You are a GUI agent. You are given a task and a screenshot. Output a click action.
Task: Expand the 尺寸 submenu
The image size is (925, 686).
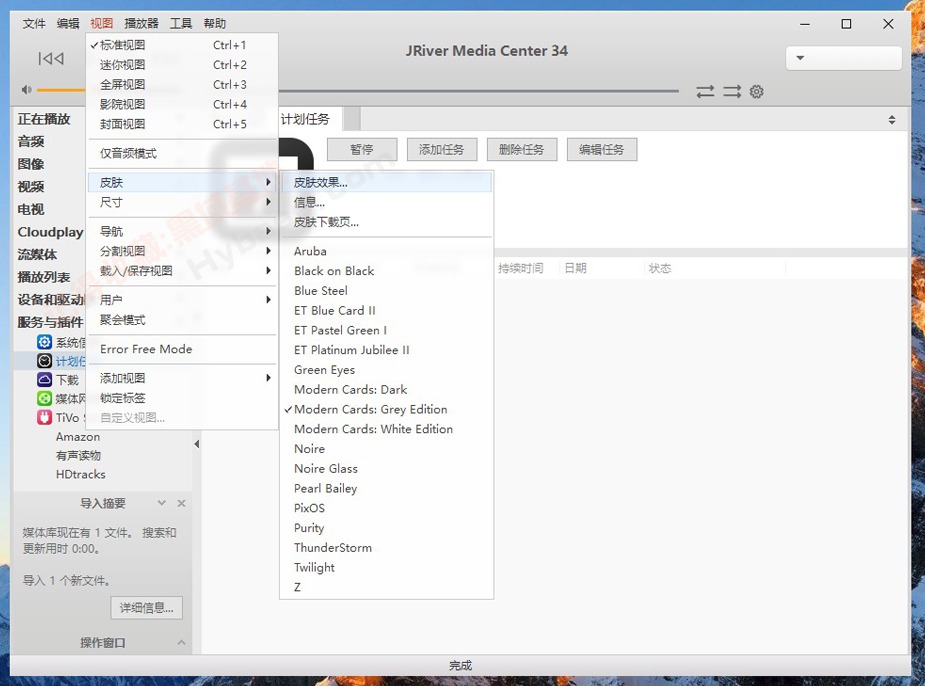[x=182, y=202]
